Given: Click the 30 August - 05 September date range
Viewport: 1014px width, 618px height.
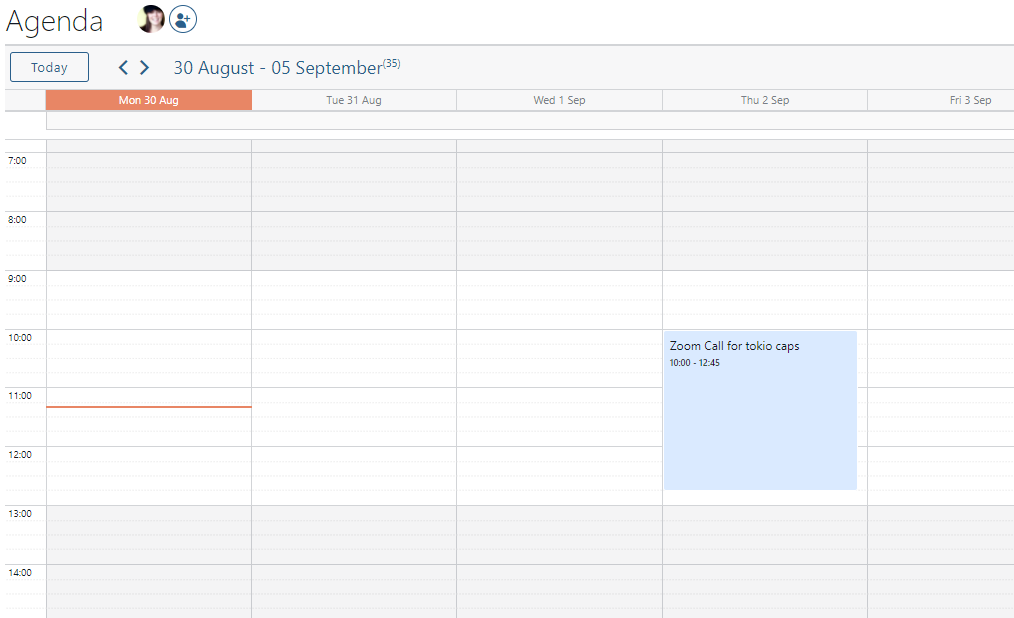Looking at the screenshot, I should pos(277,68).
